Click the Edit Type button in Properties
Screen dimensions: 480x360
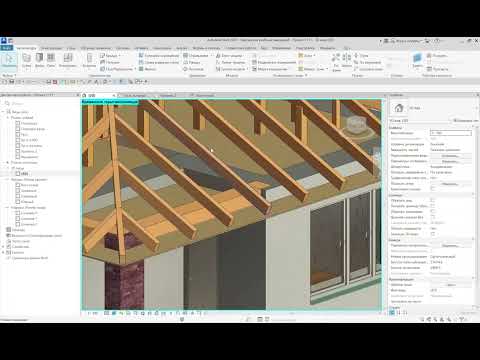(465, 120)
